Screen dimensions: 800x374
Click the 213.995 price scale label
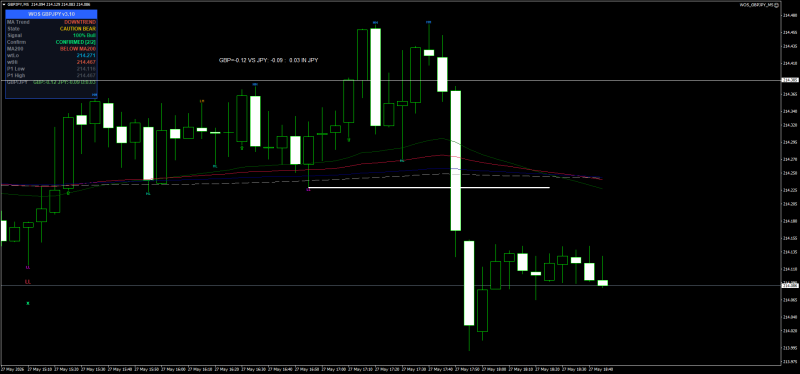[x=789, y=348]
